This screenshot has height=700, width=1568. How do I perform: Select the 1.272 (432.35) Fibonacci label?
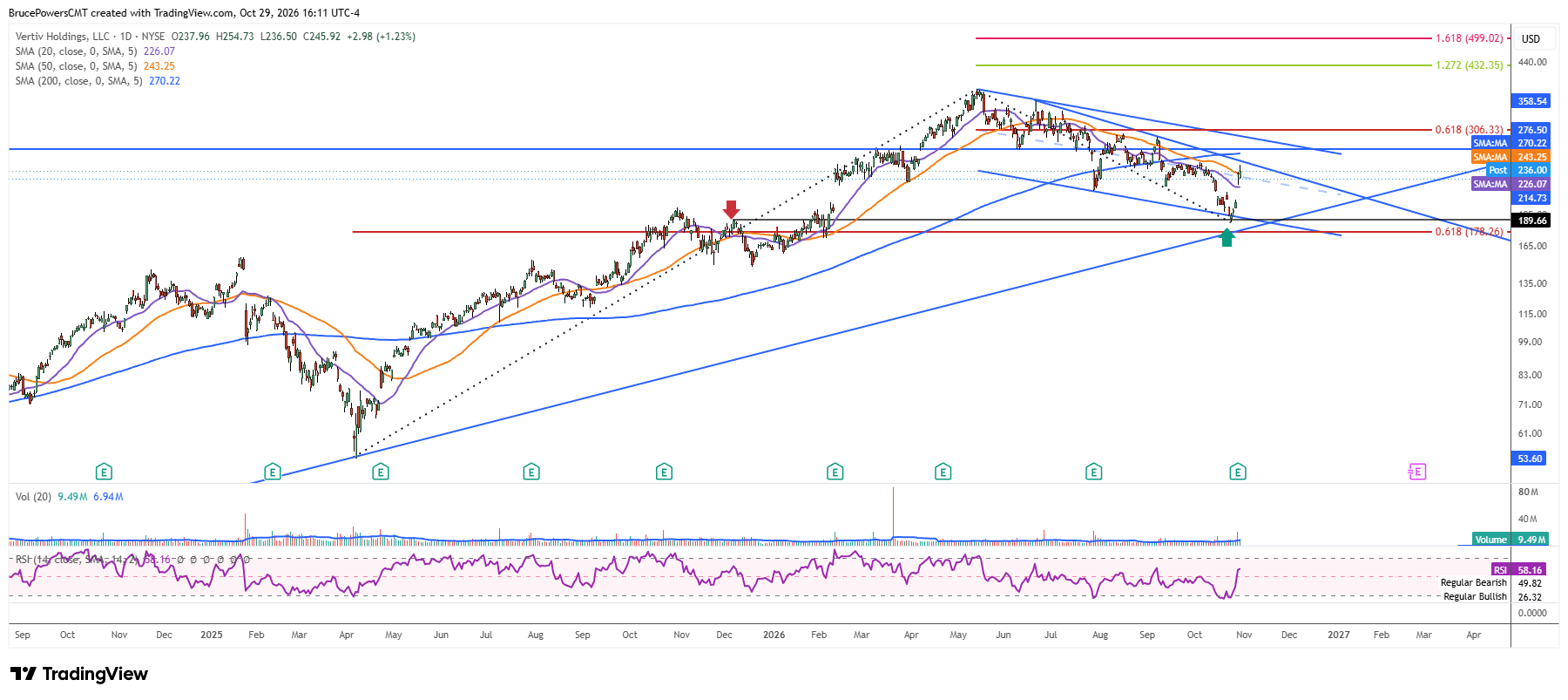click(x=1470, y=65)
